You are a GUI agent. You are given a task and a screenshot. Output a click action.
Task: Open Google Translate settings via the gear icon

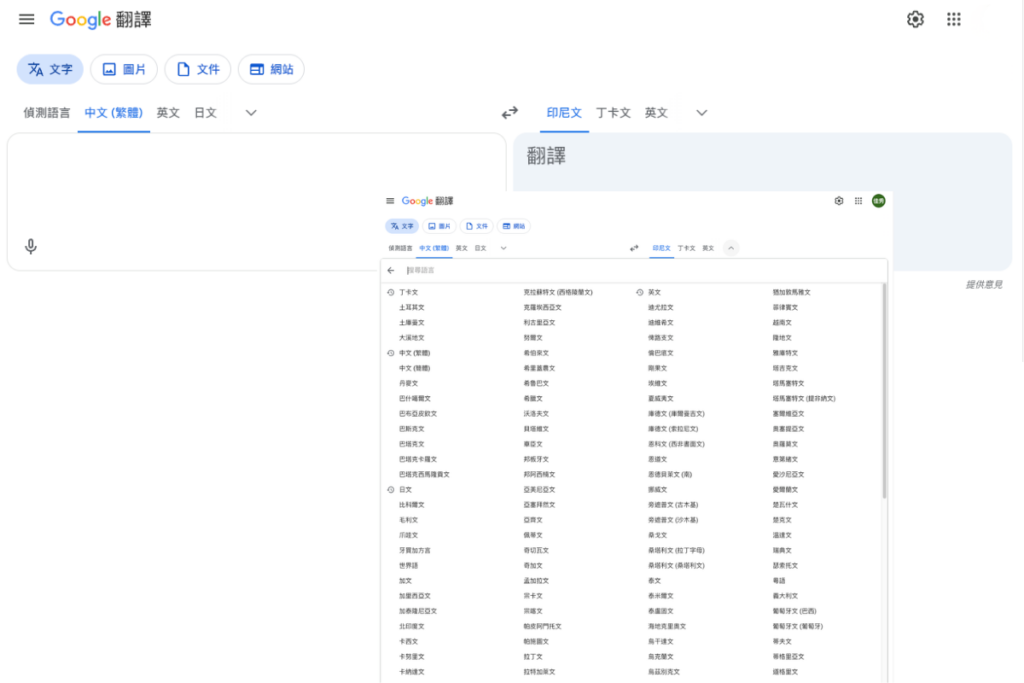pos(914,18)
